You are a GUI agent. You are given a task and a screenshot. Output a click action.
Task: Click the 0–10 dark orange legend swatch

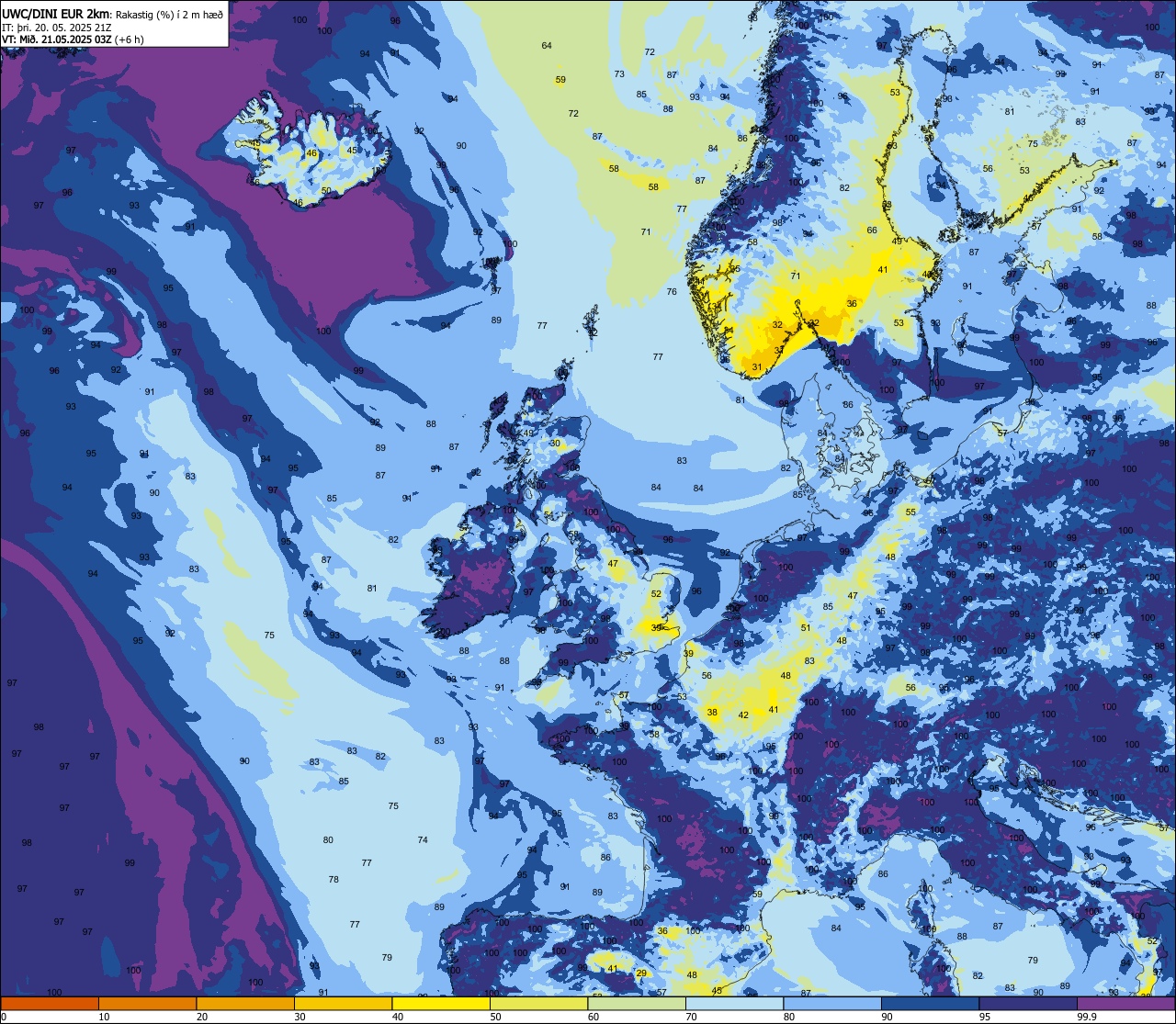tap(50, 1004)
